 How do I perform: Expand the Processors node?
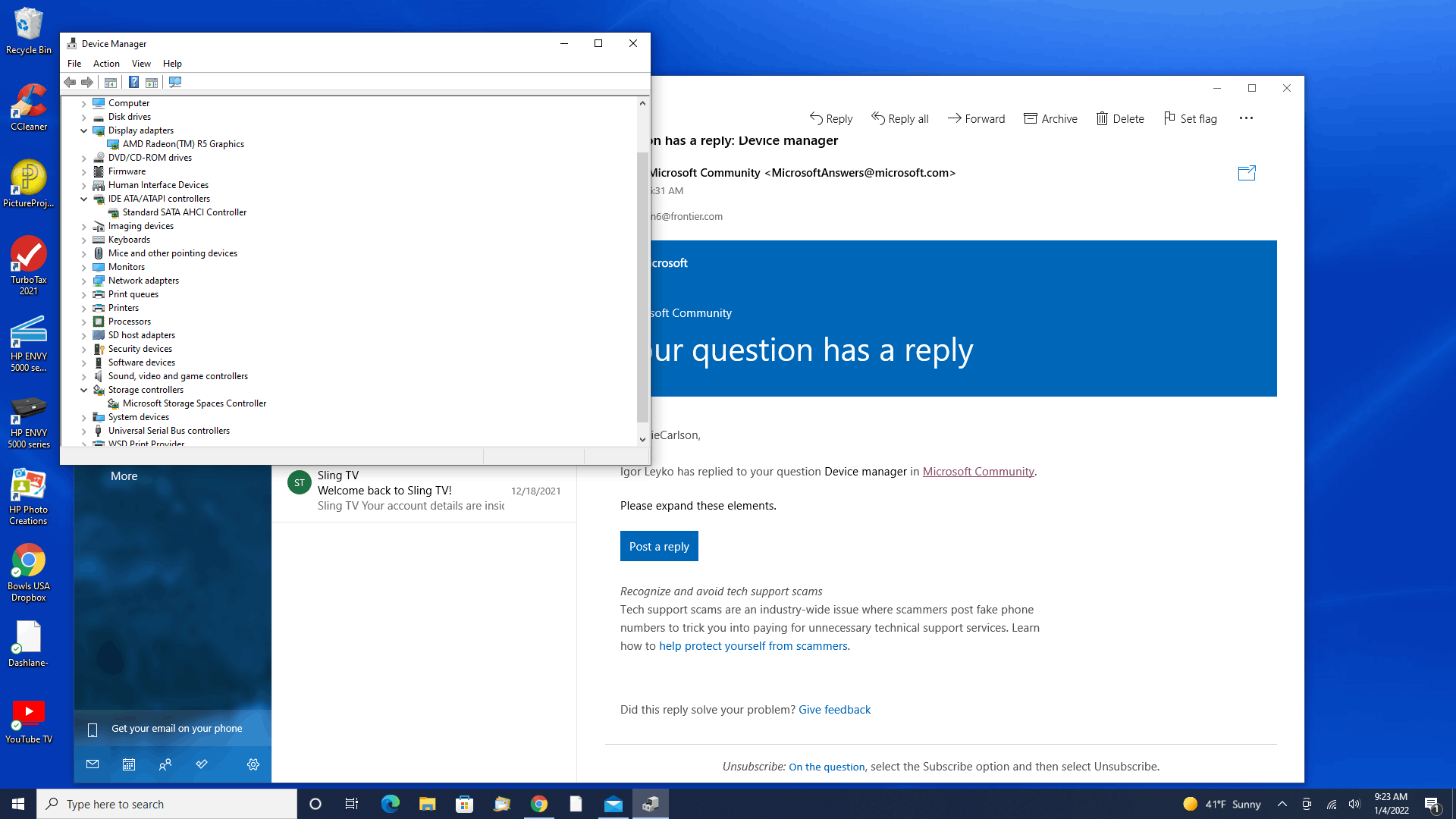pos(84,322)
